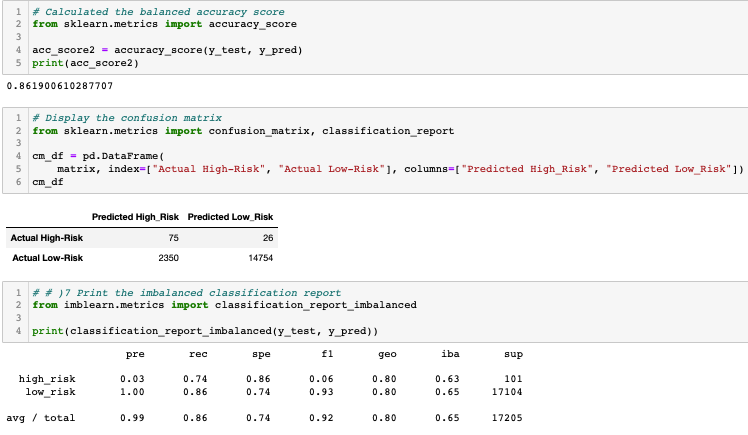
Task: Click the accuracy score output 0.861900610287707
Action: coord(60,86)
